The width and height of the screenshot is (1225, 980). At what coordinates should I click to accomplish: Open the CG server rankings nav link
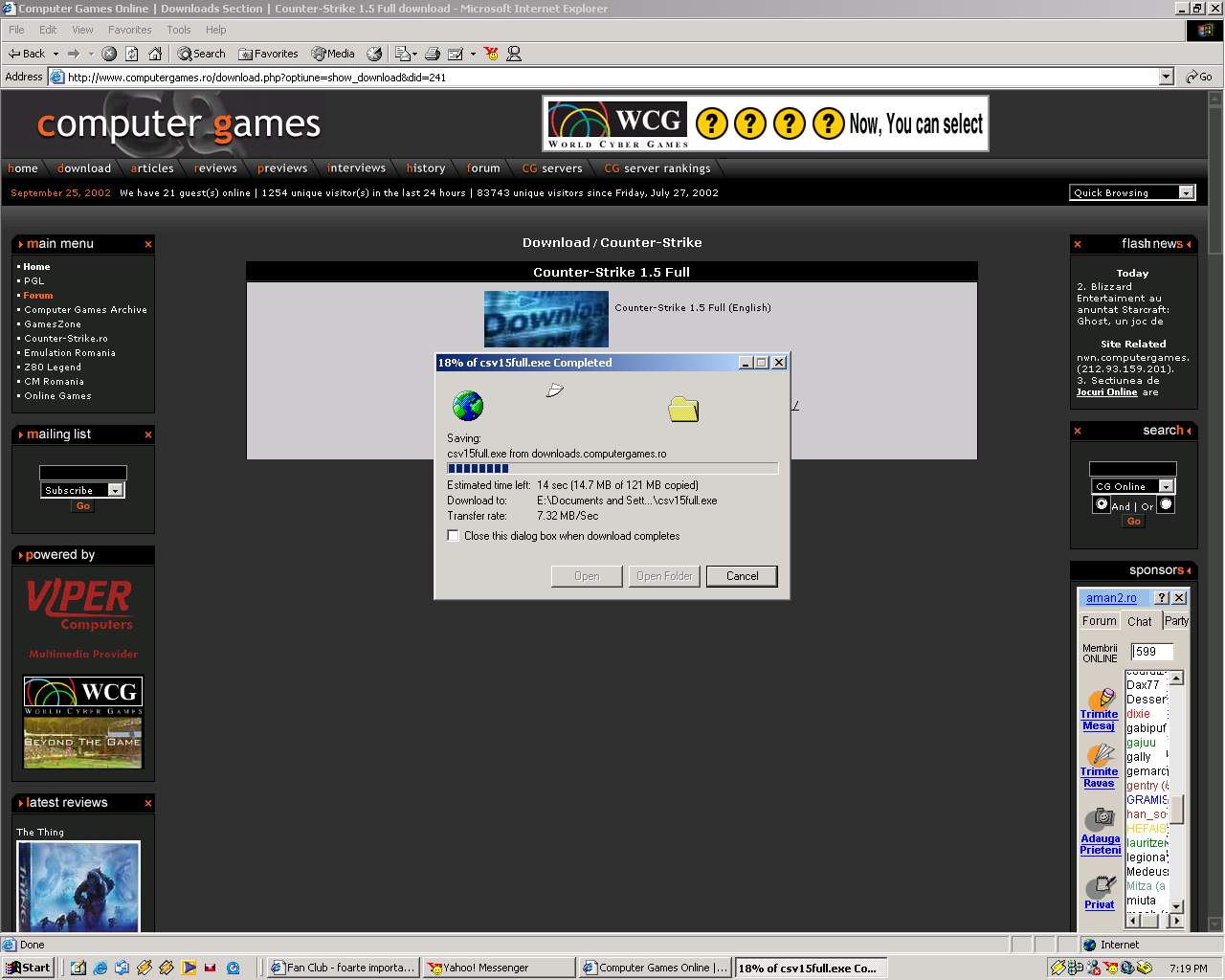click(x=657, y=168)
